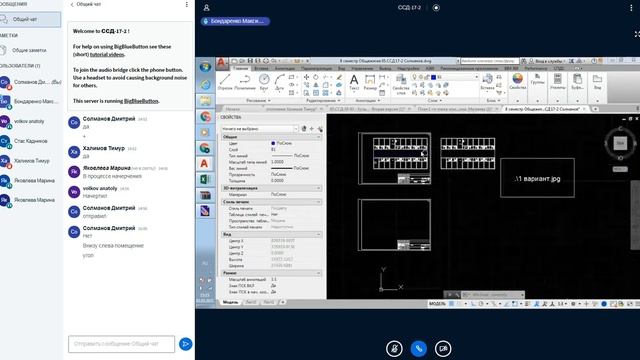Expand the Редактирование panel dropdown
The height and width of the screenshot is (360, 640).
coord(323,100)
